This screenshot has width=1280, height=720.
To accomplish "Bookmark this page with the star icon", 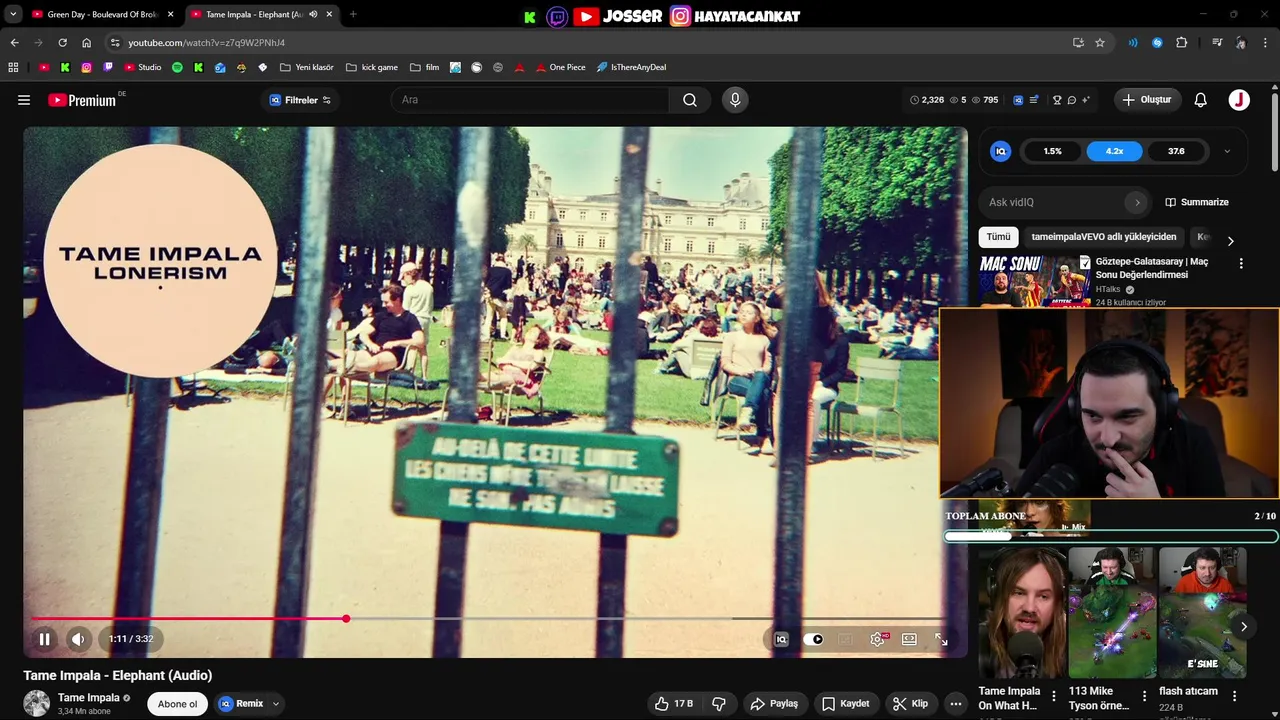I will point(1100,43).
